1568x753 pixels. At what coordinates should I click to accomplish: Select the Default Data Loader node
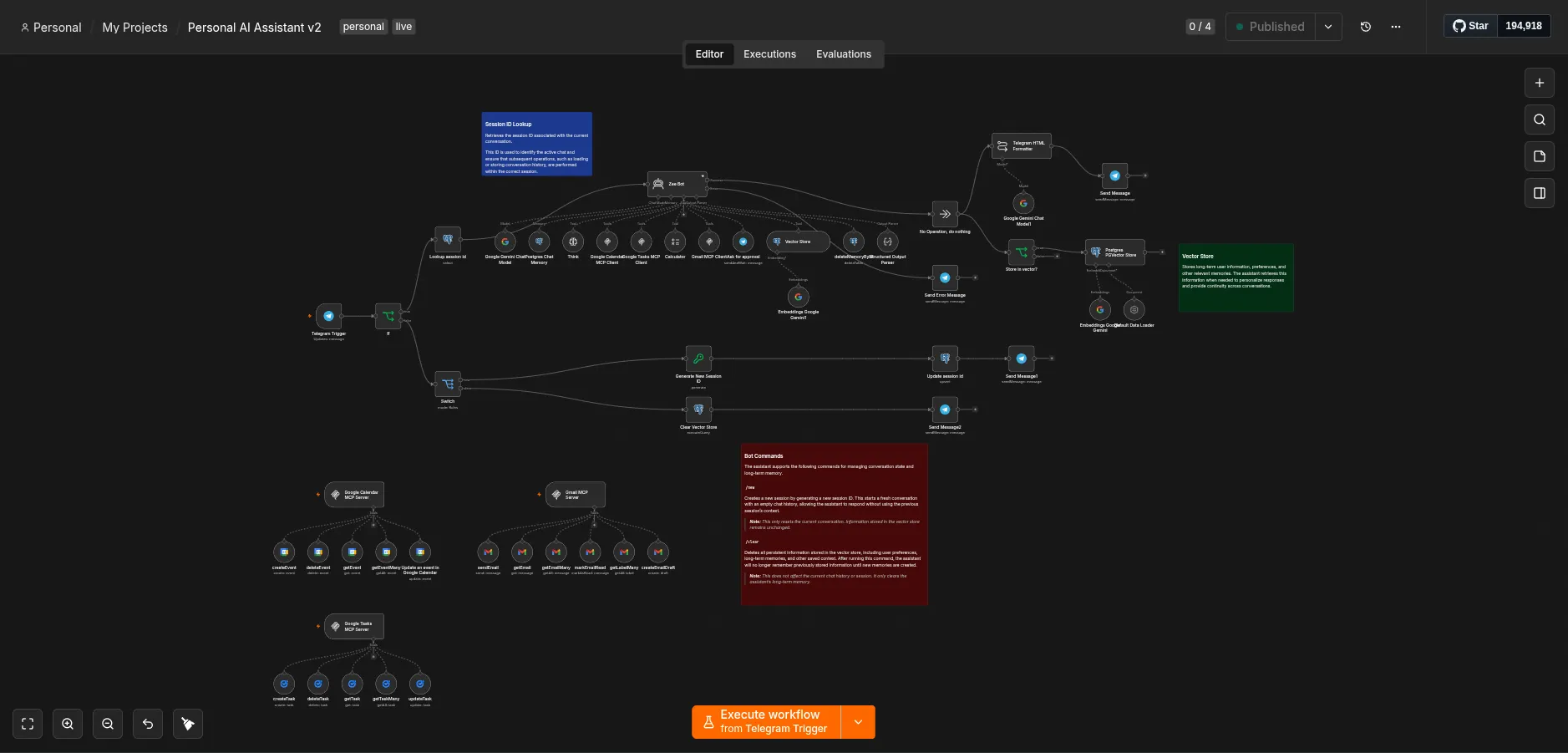point(1134,309)
